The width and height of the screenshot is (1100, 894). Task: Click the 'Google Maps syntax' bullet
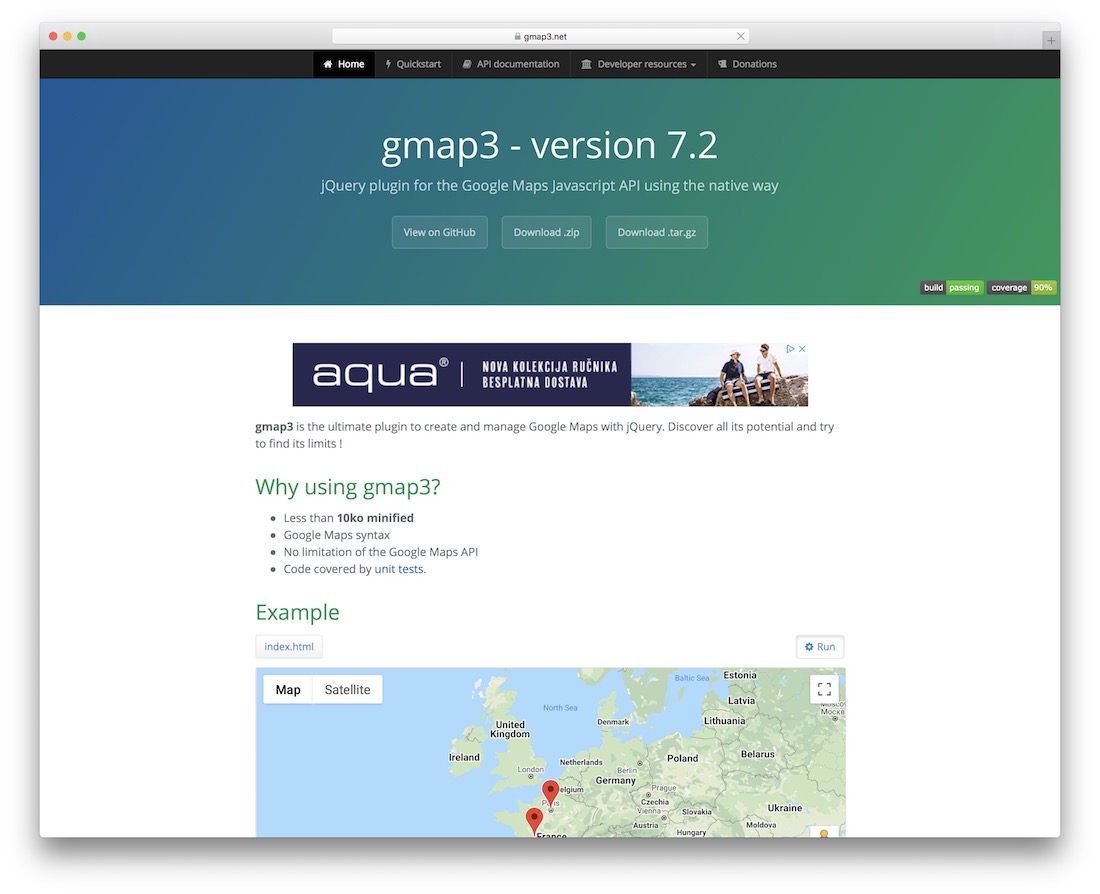(337, 535)
